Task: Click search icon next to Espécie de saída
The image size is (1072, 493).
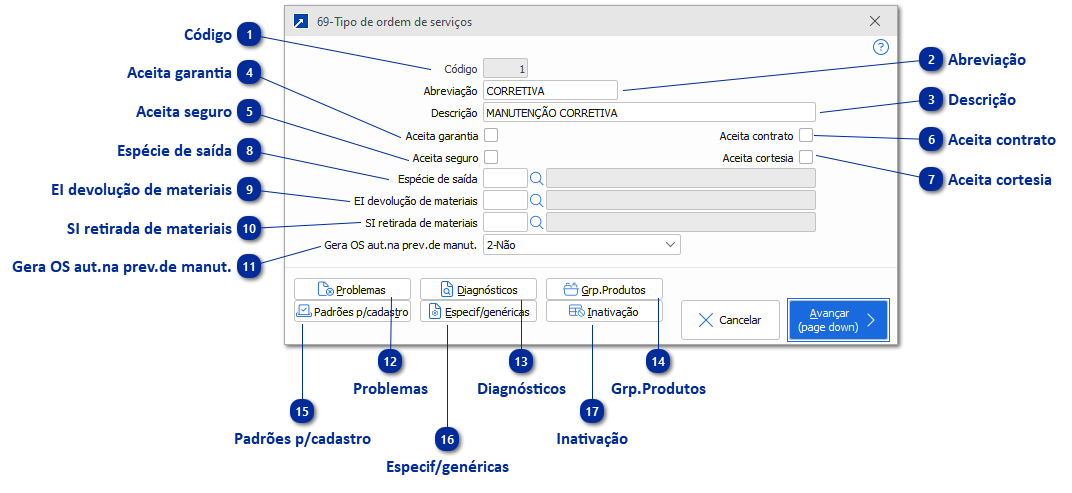Action: tap(536, 178)
